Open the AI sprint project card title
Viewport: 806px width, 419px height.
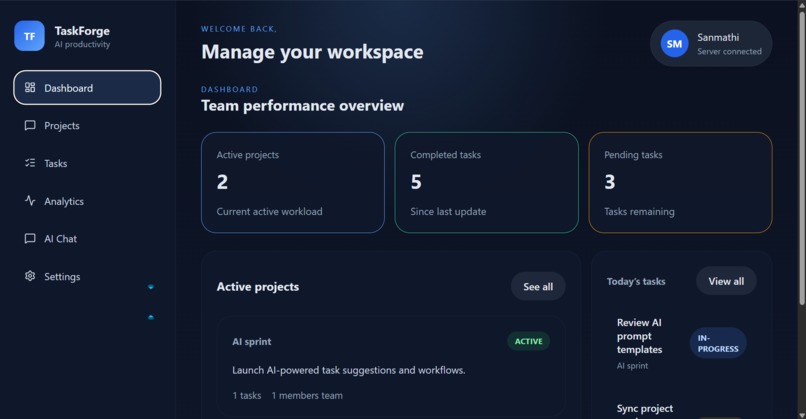coord(251,341)
